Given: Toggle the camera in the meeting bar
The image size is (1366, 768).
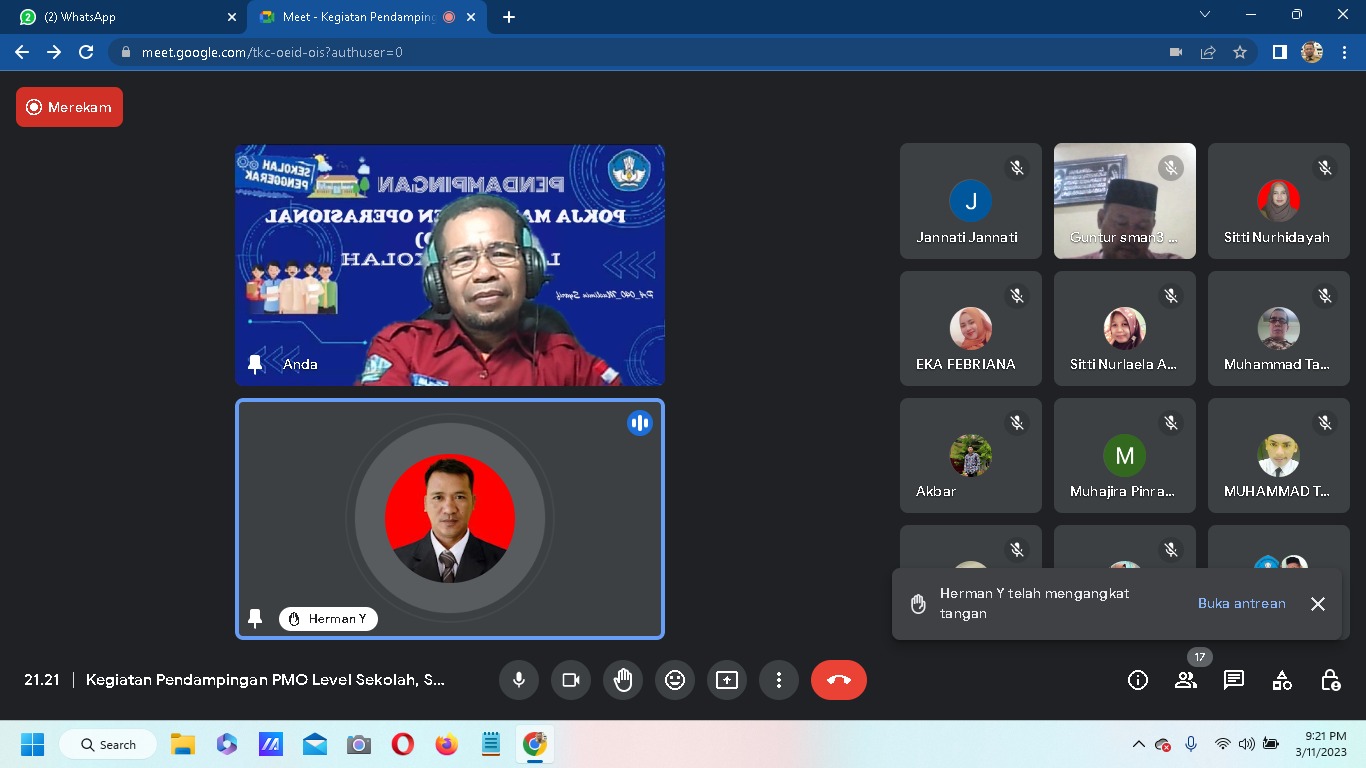Looking at the screenshot, I should (571, 680).
